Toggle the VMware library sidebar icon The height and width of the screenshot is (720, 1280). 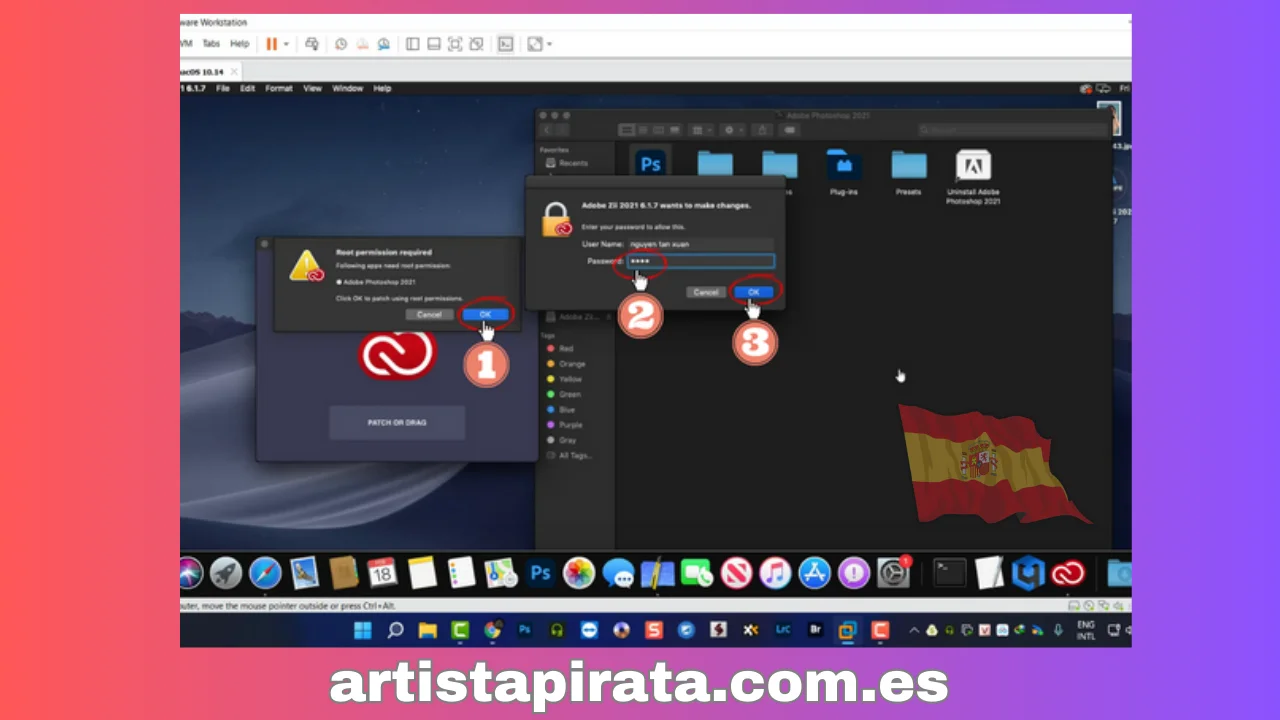tap(412, 44)
